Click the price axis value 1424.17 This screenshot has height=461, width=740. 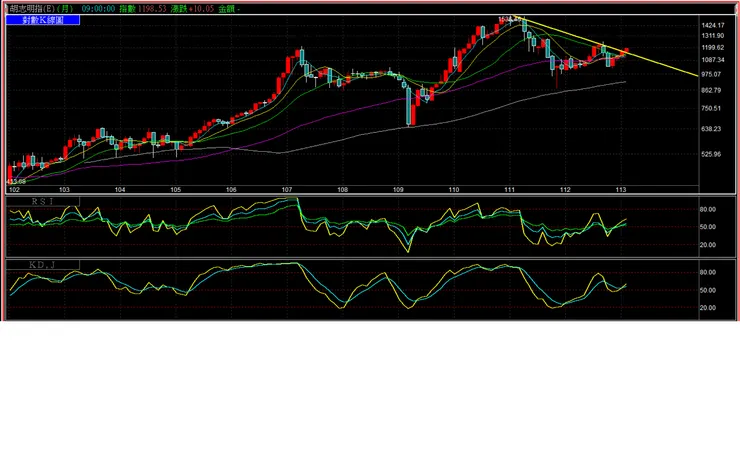click(713, 25)
